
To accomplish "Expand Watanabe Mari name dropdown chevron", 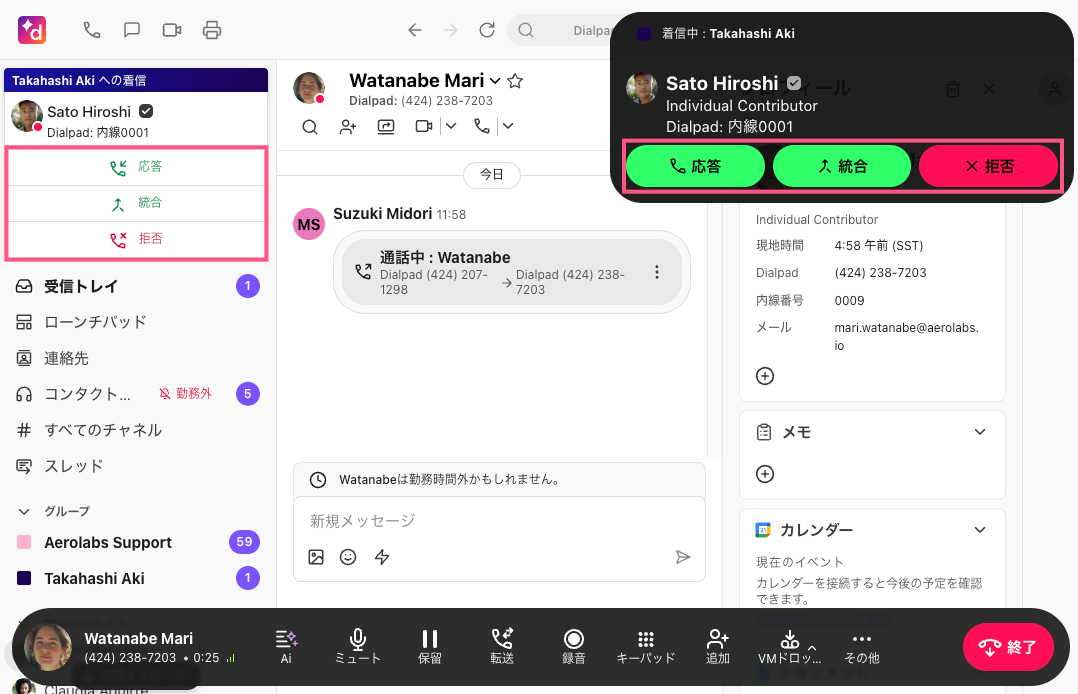I will coord(495,81).
